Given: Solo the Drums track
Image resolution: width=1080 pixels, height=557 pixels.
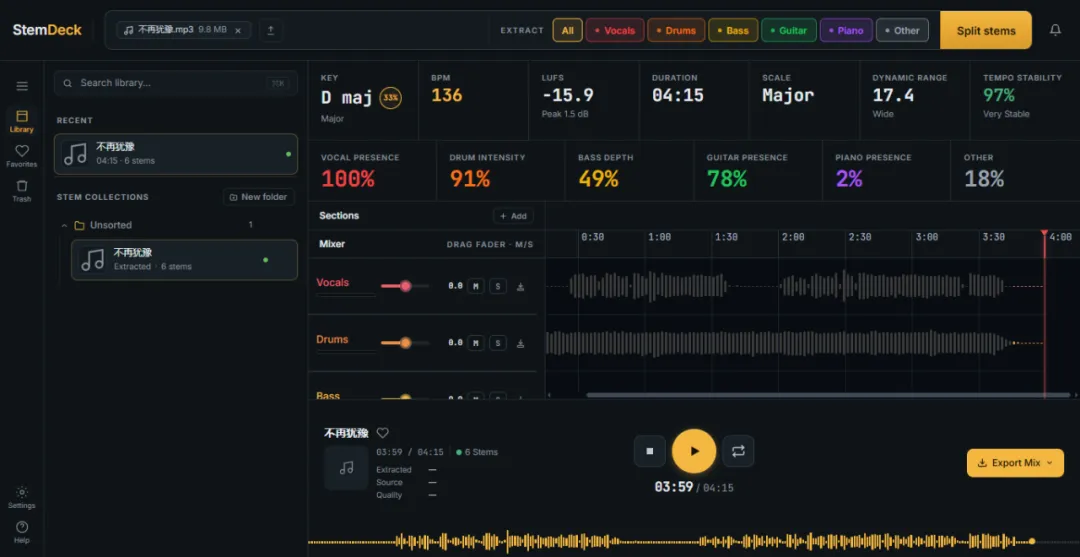Looking at the screenshot, I should point(498,343).
